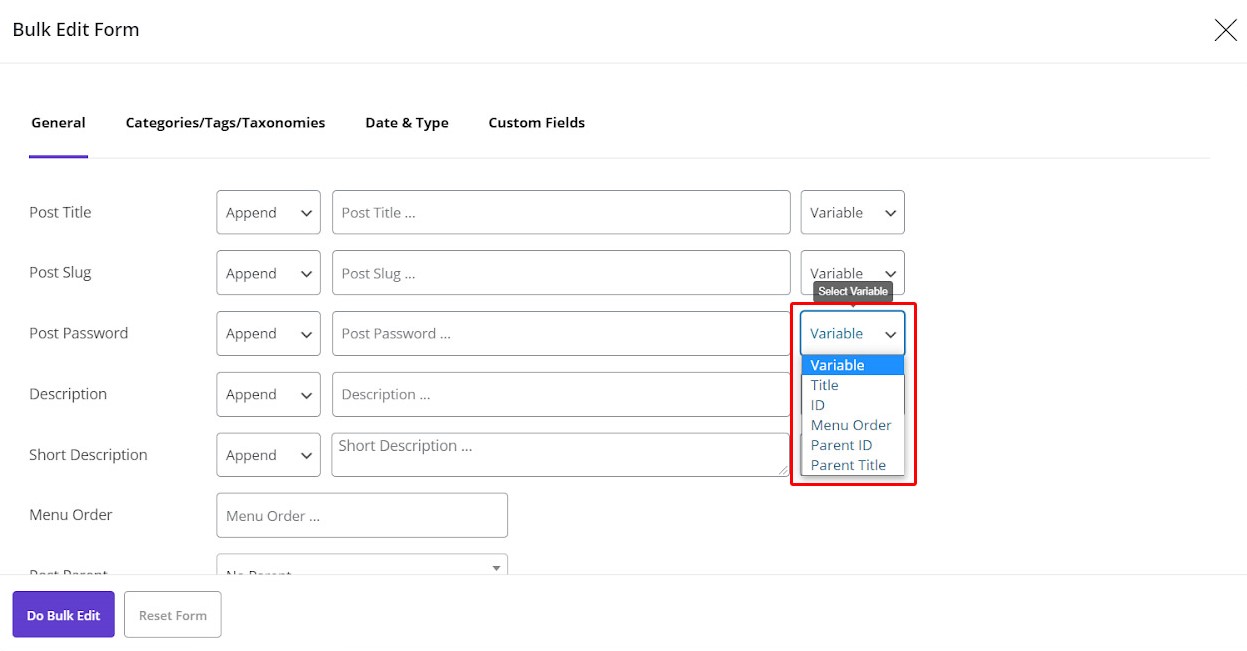
Task: Click the Menu Order field label
Action: (71, 514)
